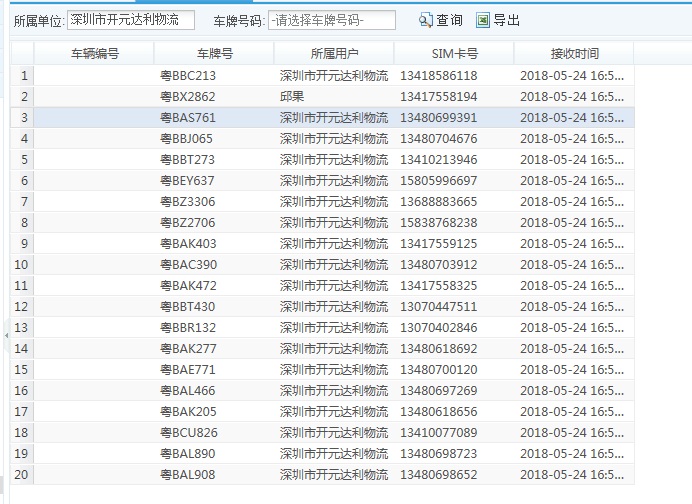692x504 pixels.
Task: Click SIM number 13688883665
Action: tap(439, 202)
